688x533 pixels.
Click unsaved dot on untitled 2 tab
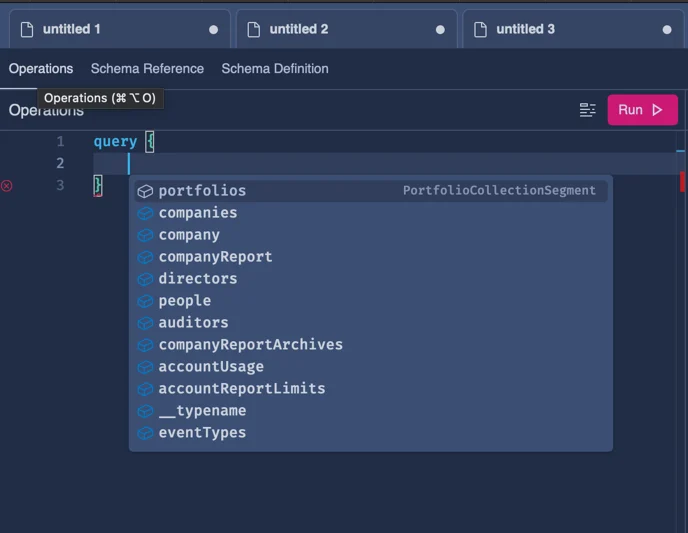pos(440,30)
